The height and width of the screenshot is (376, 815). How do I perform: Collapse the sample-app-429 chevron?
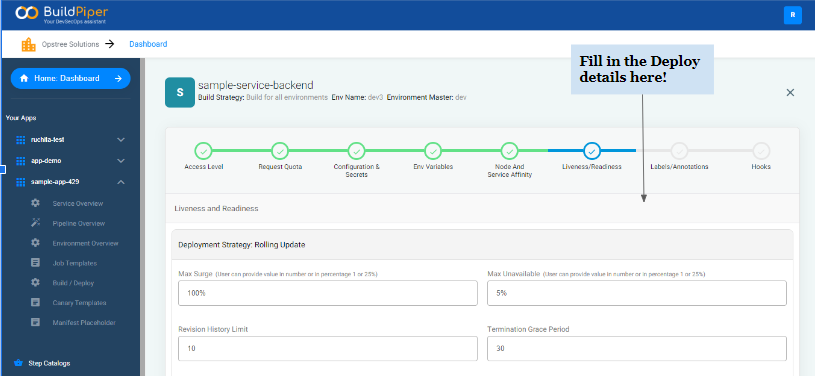click(x=121, y=182)
